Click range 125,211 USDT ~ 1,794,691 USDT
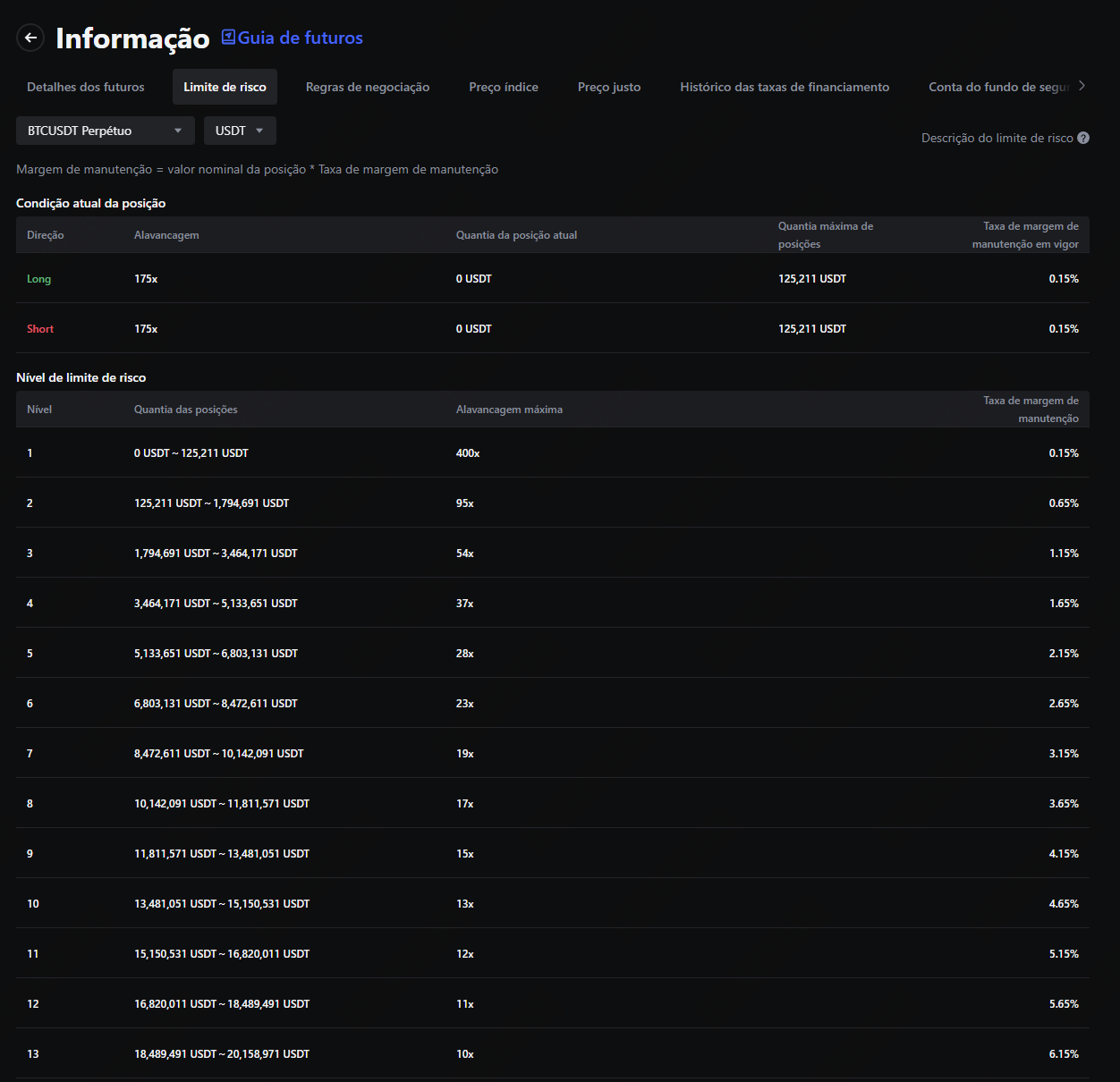 [x=212, y=503]
